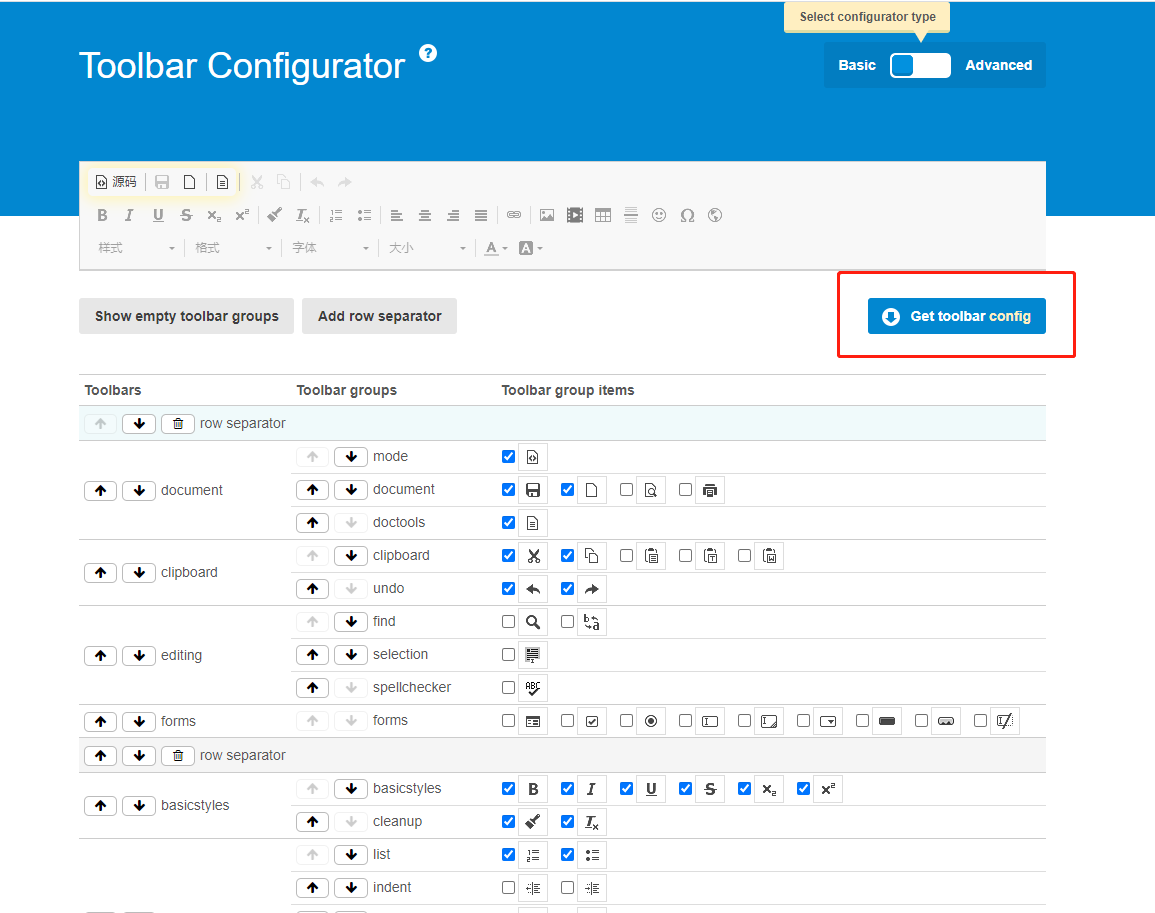This screenshot has height=913, width=1155.
Task: Delete the top row separator with trash icon
Action: [x=177, y=423]
